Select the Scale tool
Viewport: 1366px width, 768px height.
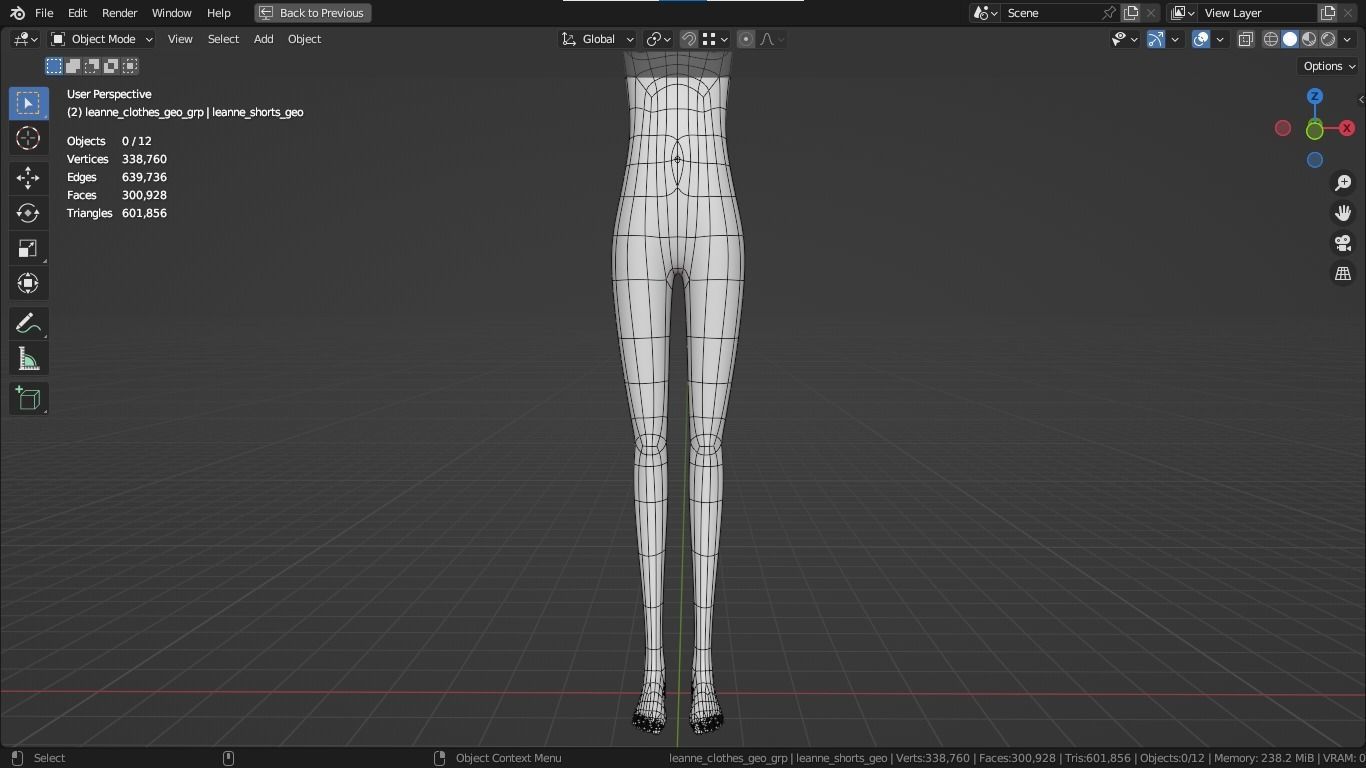(28, 248)
